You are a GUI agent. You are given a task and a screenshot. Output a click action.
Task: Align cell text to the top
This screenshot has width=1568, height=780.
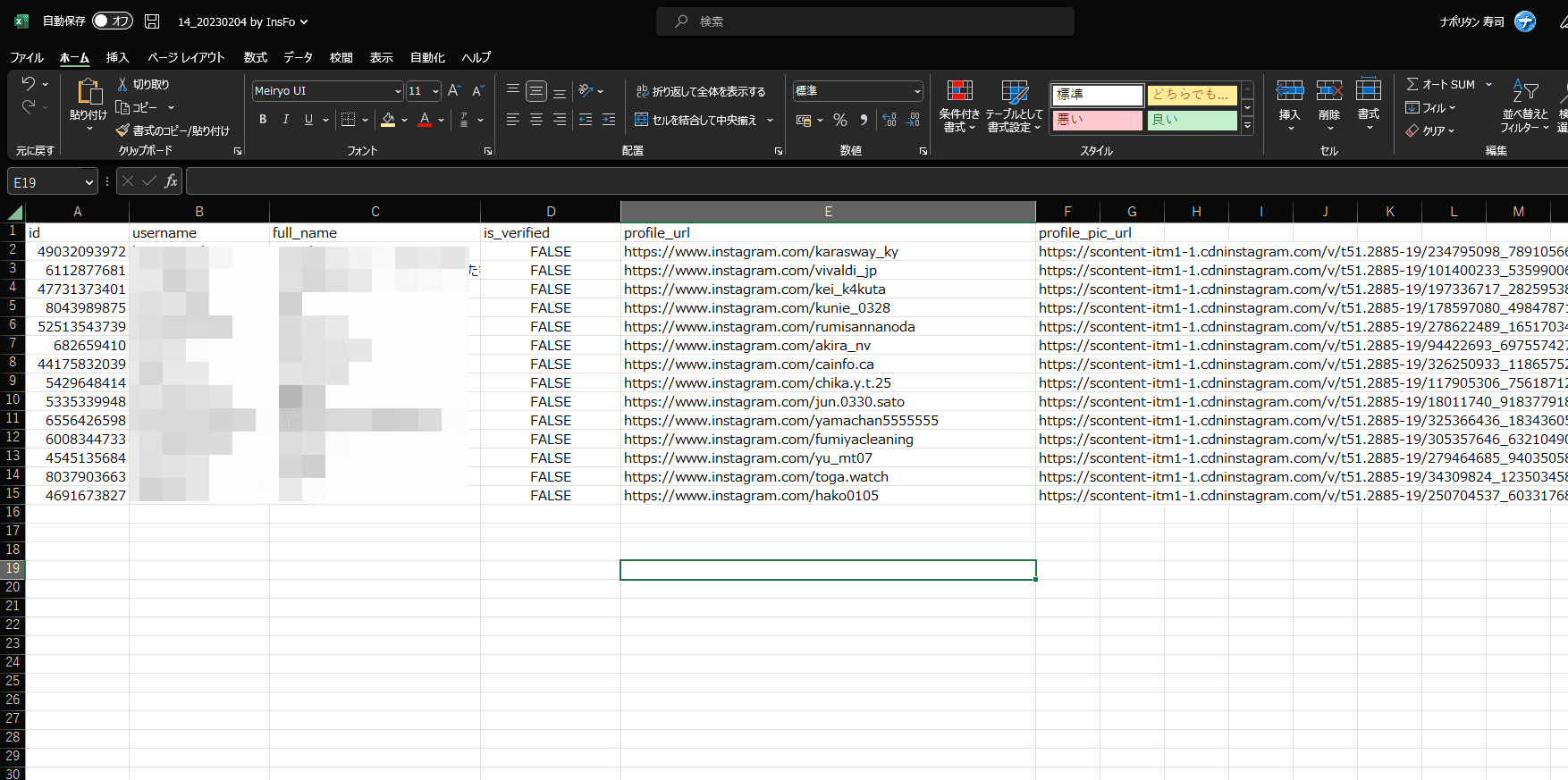click(513, 90)
